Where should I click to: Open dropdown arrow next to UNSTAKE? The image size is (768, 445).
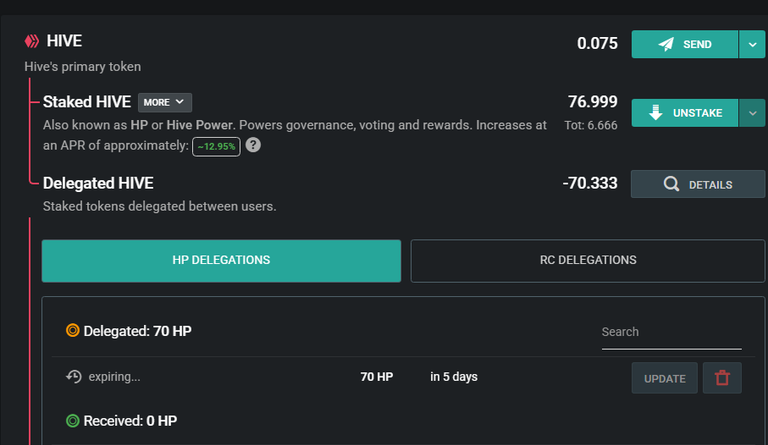coord(752,113)
